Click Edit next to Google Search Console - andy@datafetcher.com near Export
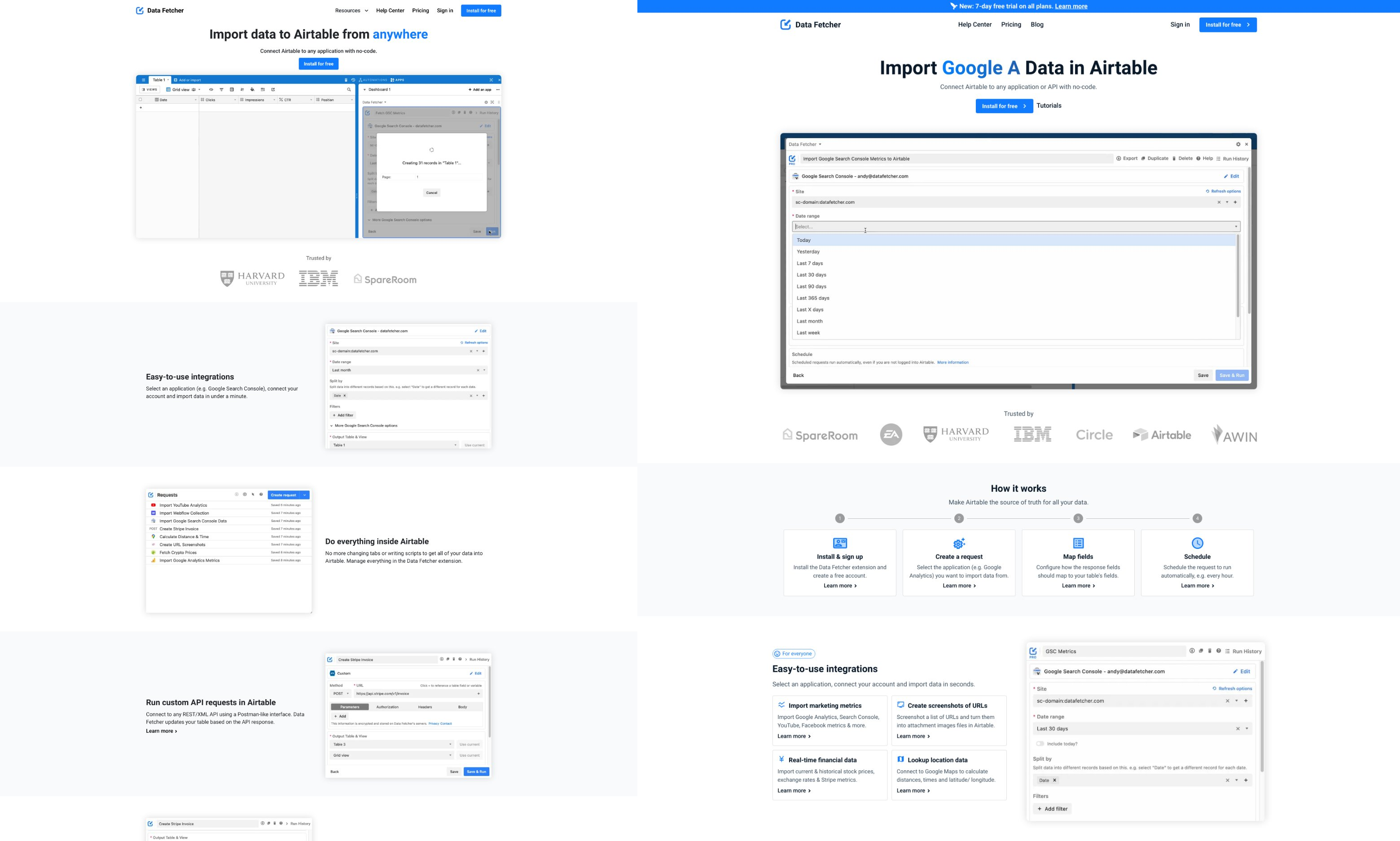 click(x=1231, y=176)
